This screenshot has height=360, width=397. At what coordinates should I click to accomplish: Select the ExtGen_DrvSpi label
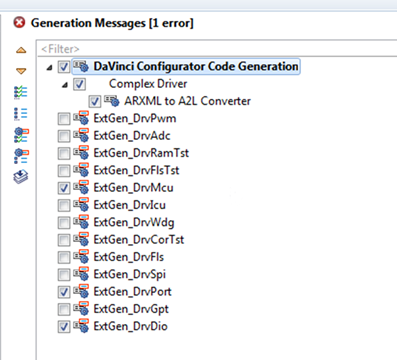click(129, 274)
